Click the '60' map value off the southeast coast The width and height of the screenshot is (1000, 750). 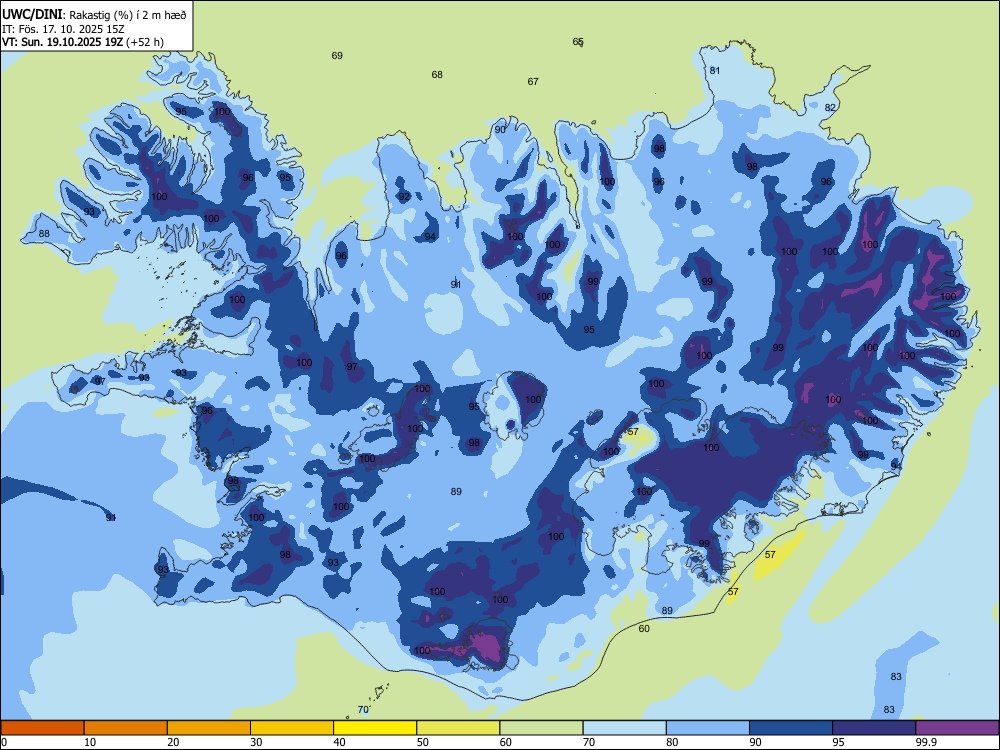click(x=644, y=628)
